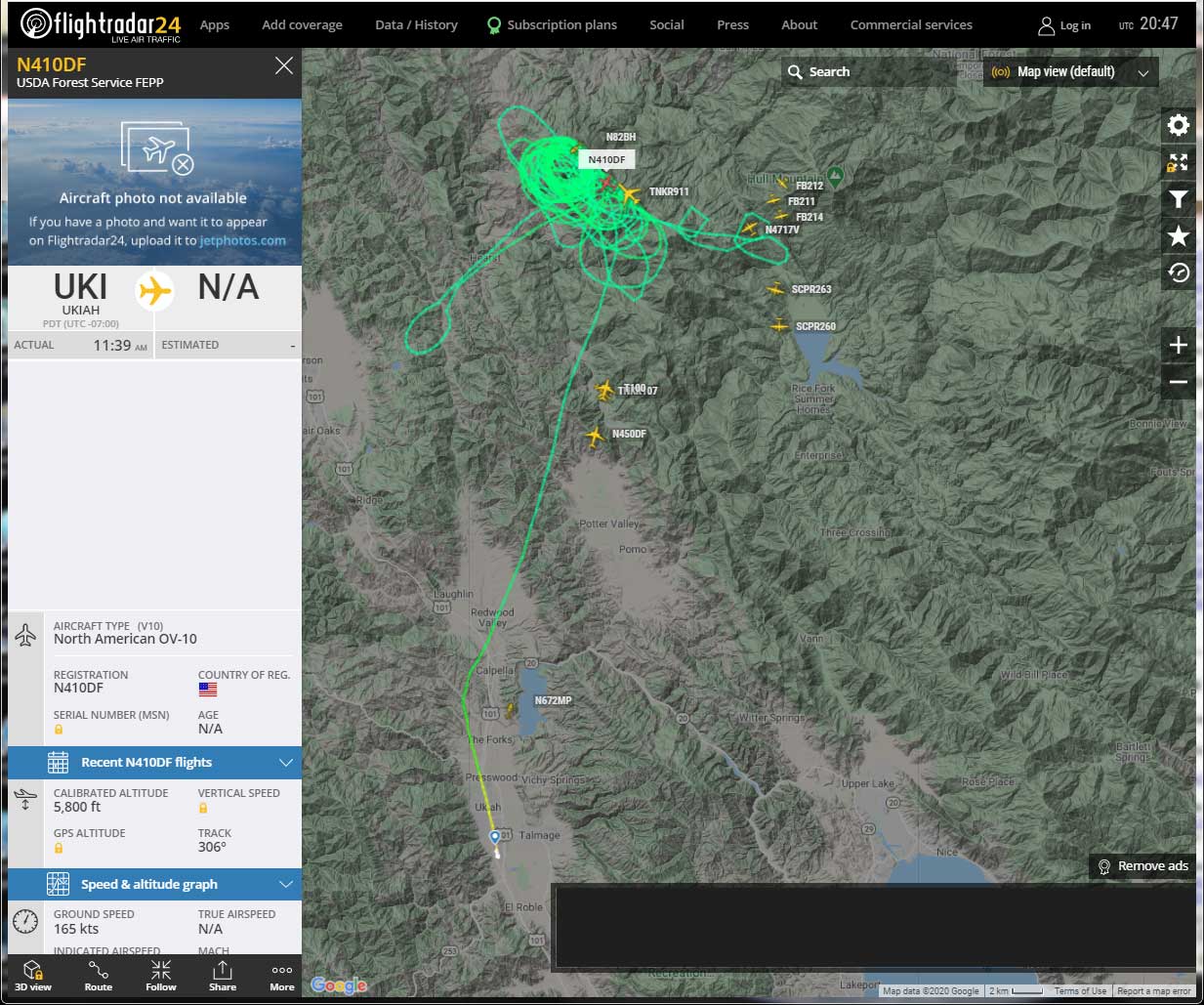The height and width of the screenshot is (1005, 1204).
Task: Click the jetphotos.com link
Action: point(243,240)
